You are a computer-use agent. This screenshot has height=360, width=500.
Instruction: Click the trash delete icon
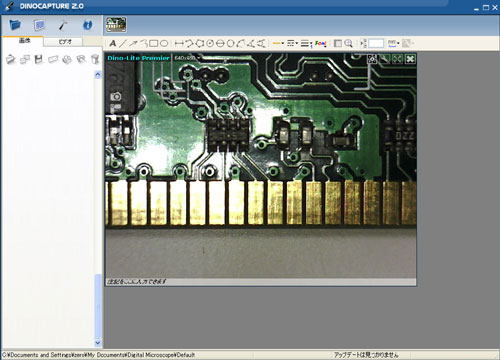tap(95, 59)
